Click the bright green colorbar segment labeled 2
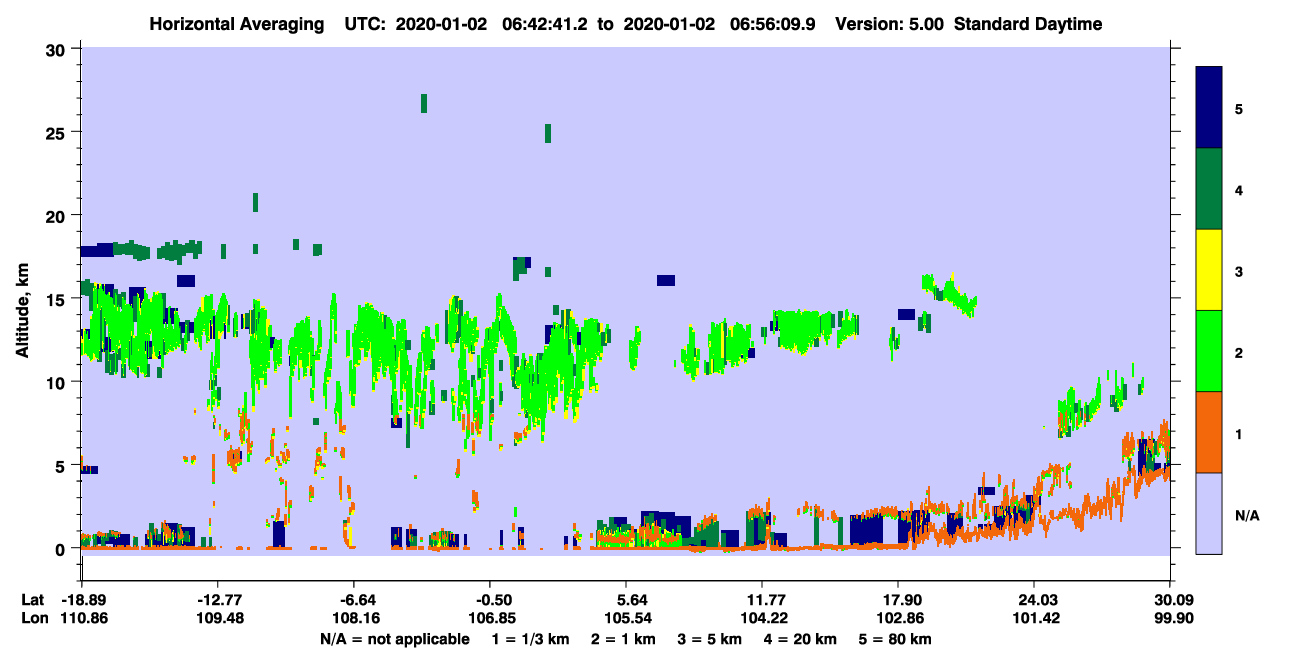The height and width of the screenshot is (667, 1300). pyautogui.click(x=1209, y=351)
